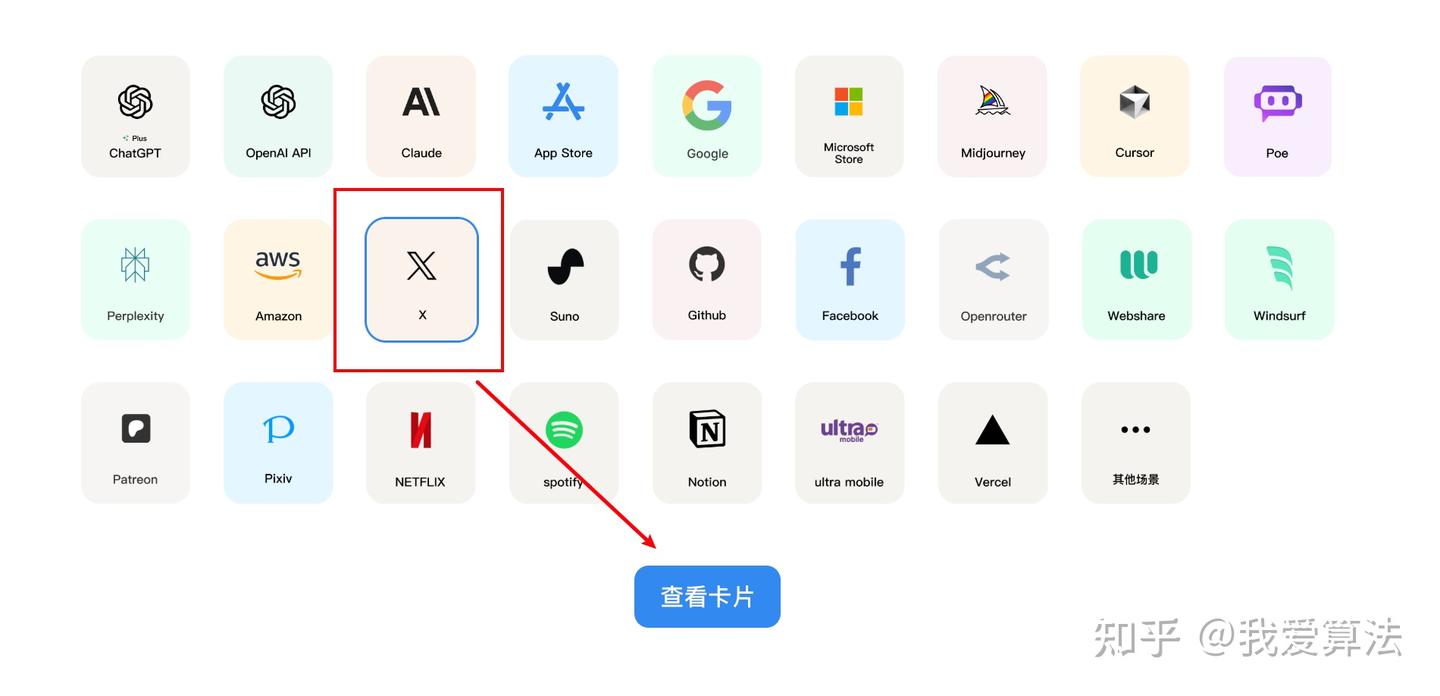Open the 其他场景 more options tile
Image resolution: width=1440 pixels, height=696 pixels.
click(1136, 442)
